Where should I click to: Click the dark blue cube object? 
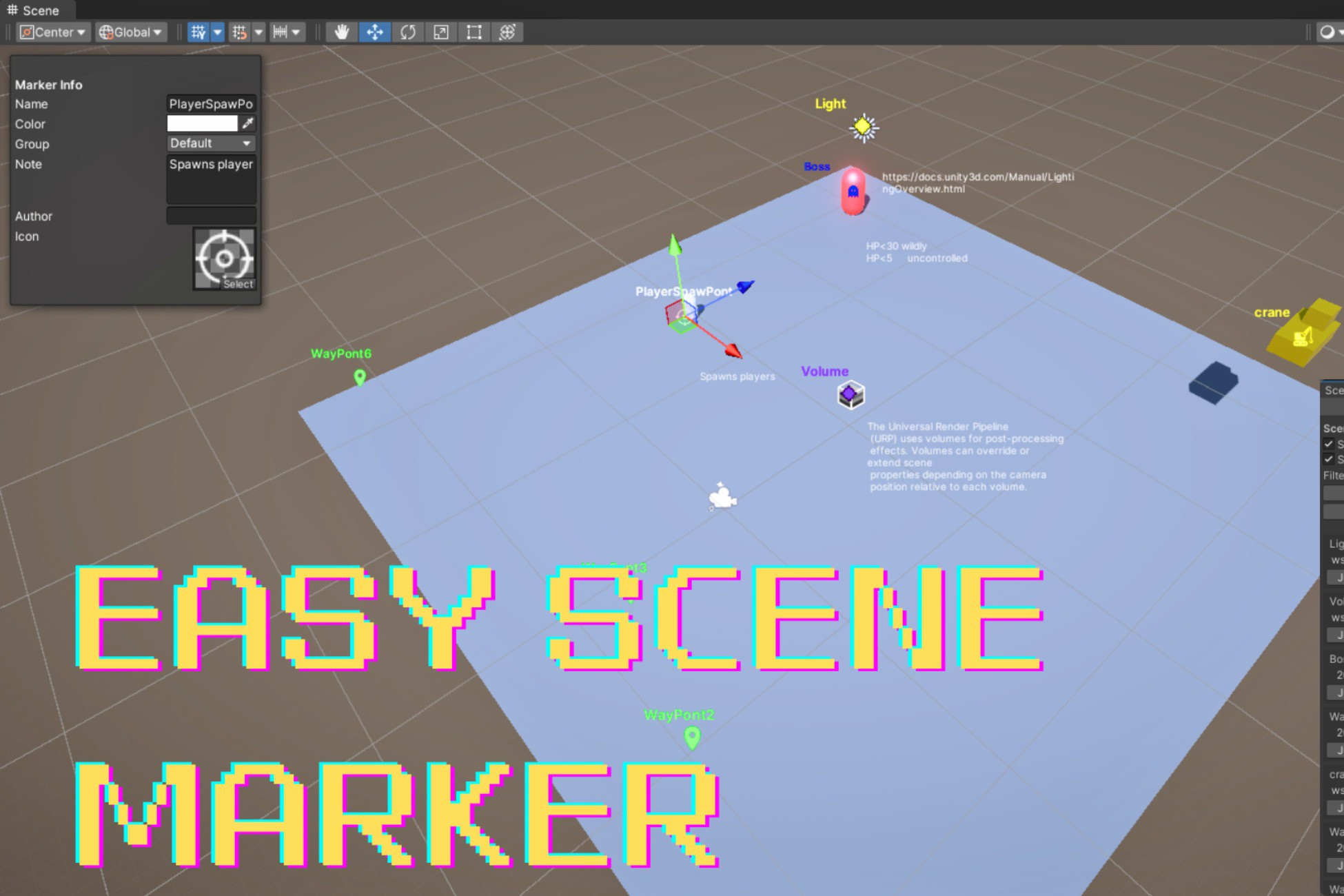click(x=1213, y=383)
